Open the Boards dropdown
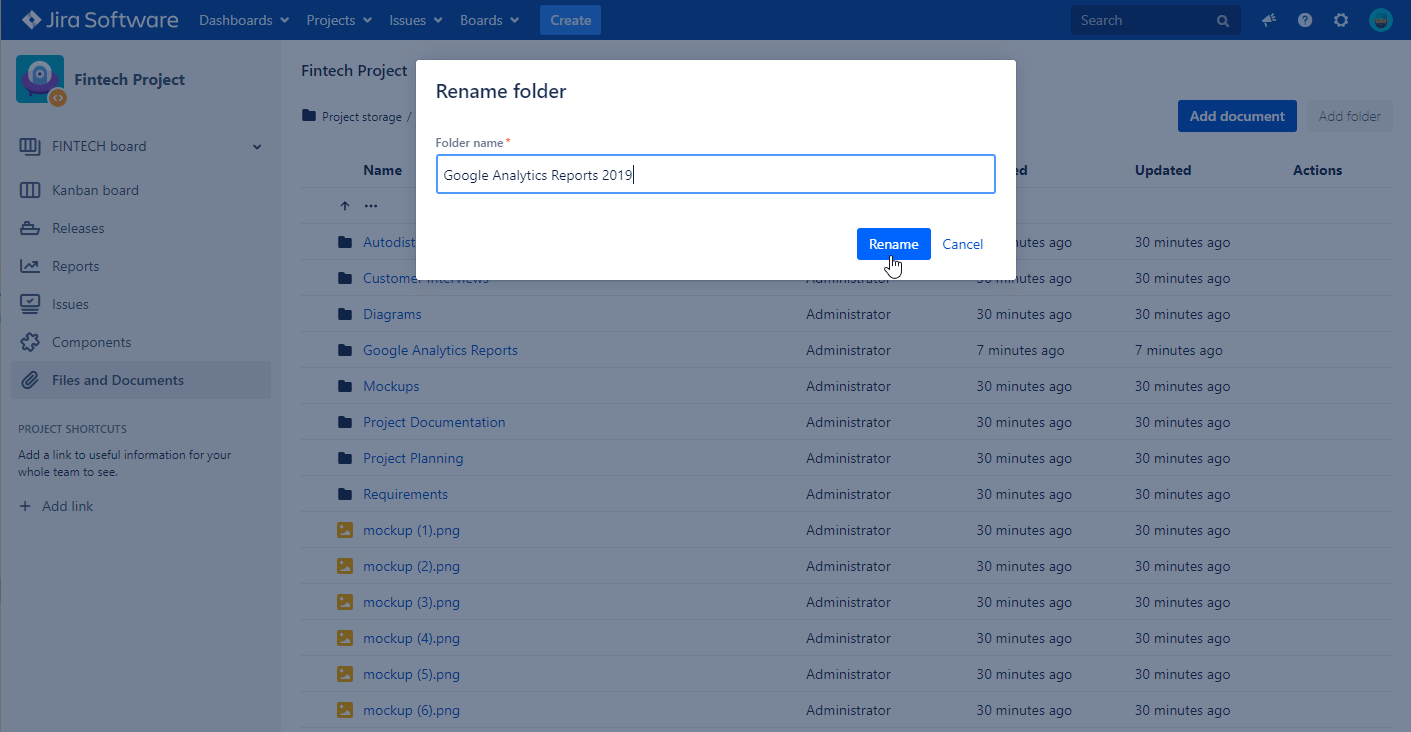1411x732 pixels. 489,20
